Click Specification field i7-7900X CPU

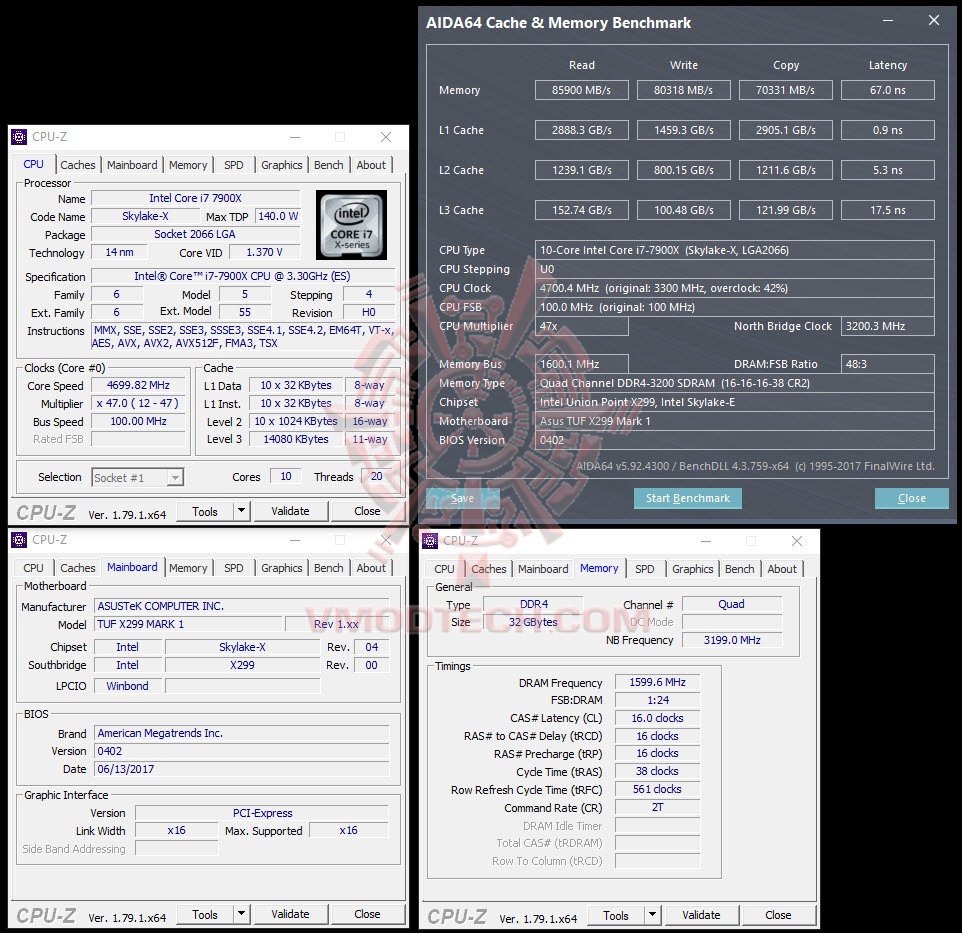(x=242, y=276)
